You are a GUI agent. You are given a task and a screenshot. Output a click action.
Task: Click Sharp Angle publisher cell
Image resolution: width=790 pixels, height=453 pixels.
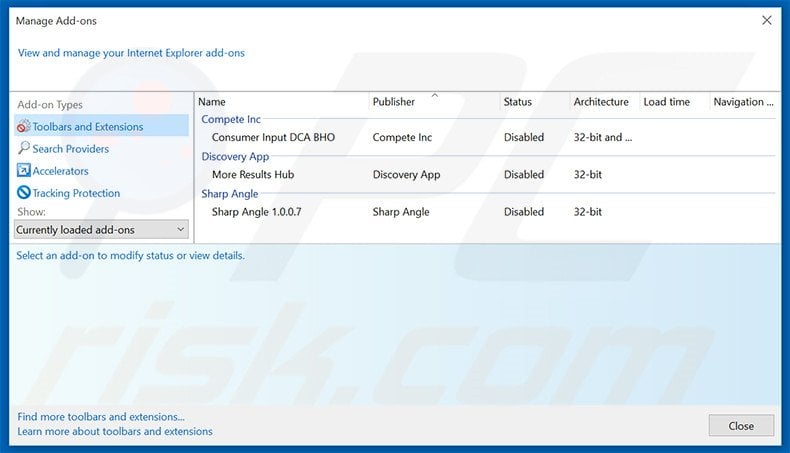coord(401,212)
